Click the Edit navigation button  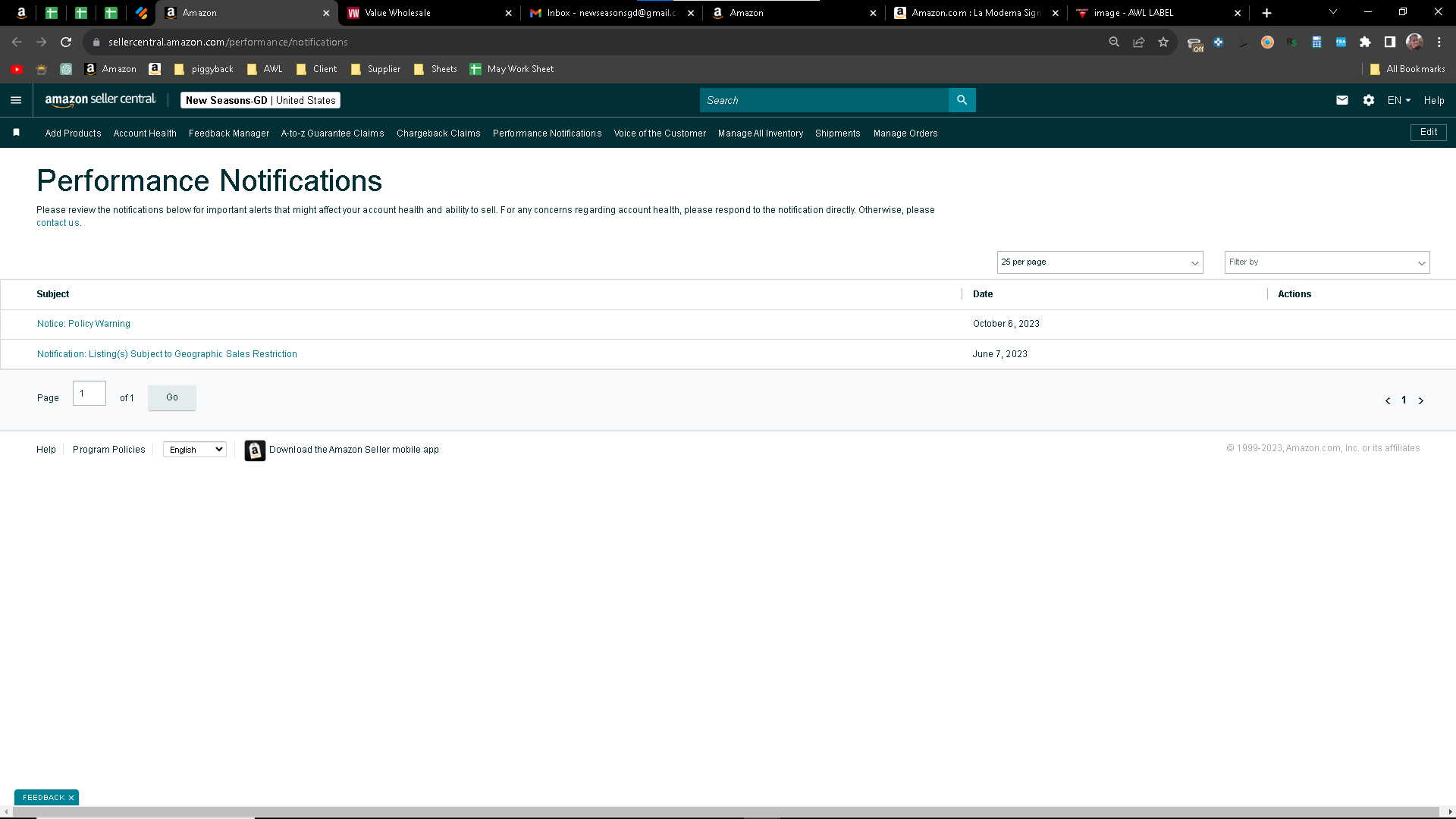pos(1429,132)
